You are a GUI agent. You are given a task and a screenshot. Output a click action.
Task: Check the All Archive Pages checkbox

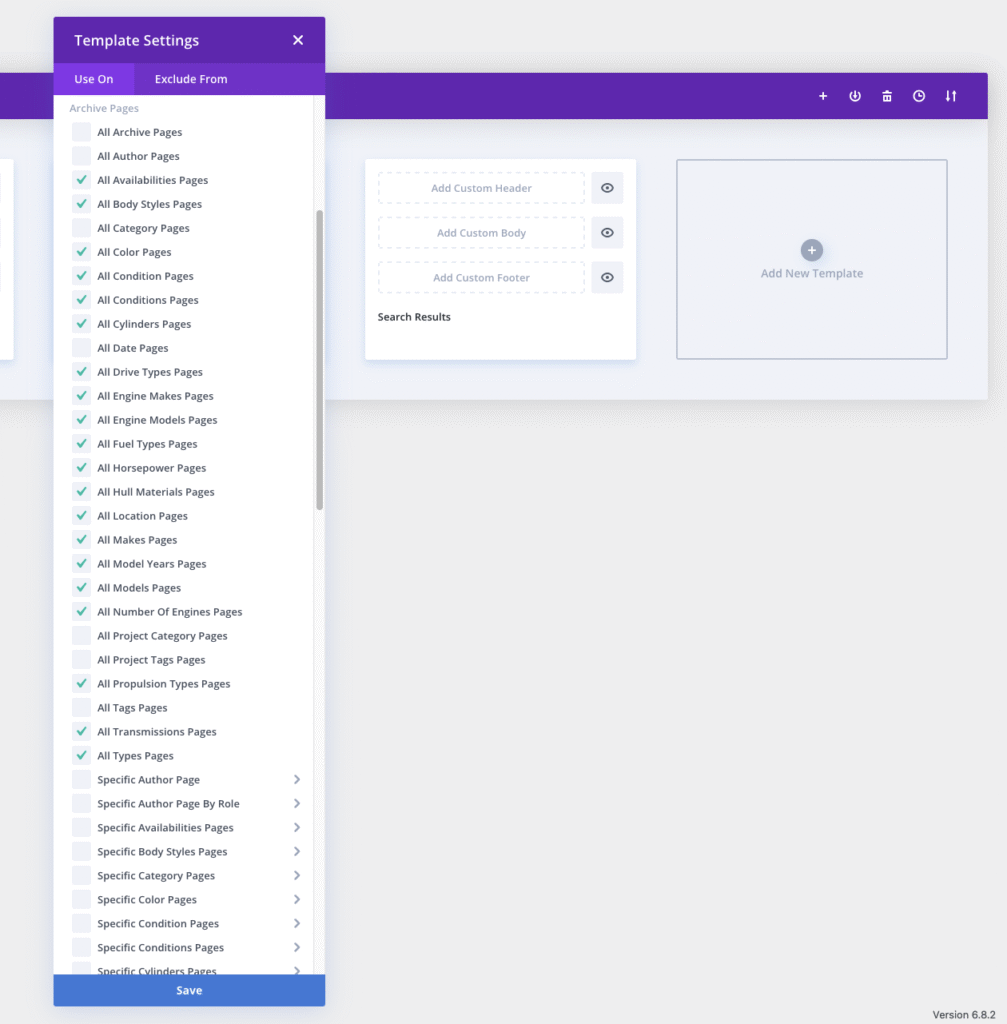point(82,132)
